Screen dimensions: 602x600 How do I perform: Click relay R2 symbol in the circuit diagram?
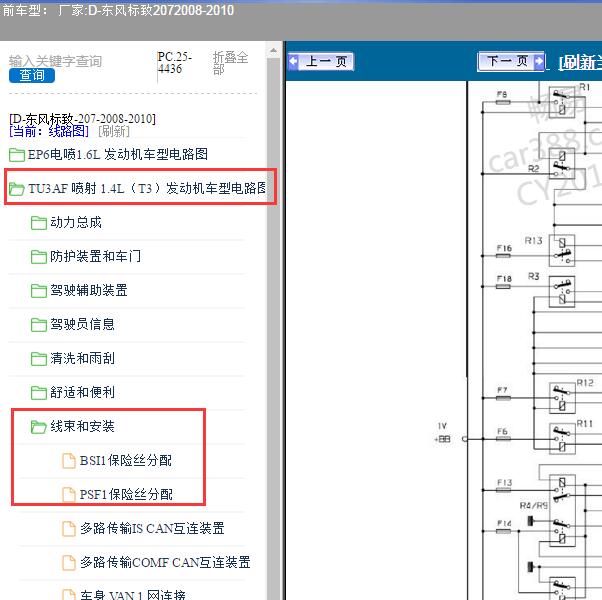tap(562, 164)
